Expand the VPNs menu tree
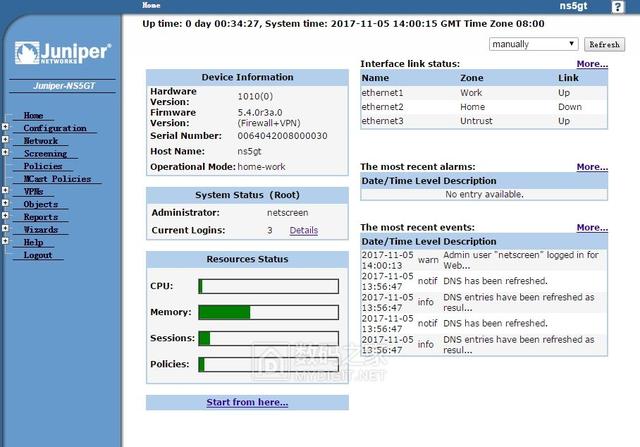Viewport: 640px width, 447px height. click(5, 190)
